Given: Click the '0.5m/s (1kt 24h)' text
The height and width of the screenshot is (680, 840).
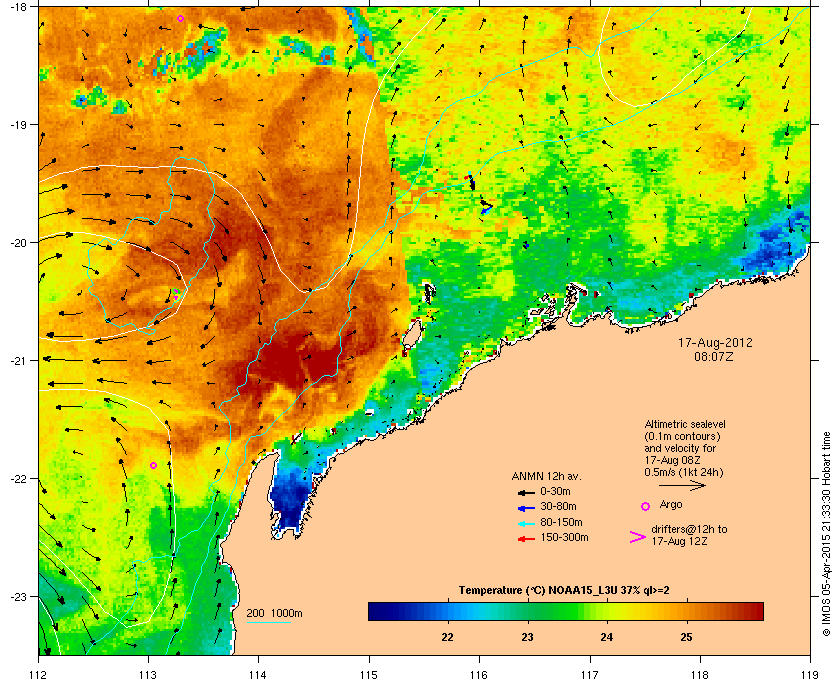Looking at the screenshot, I should pos(684,473).
